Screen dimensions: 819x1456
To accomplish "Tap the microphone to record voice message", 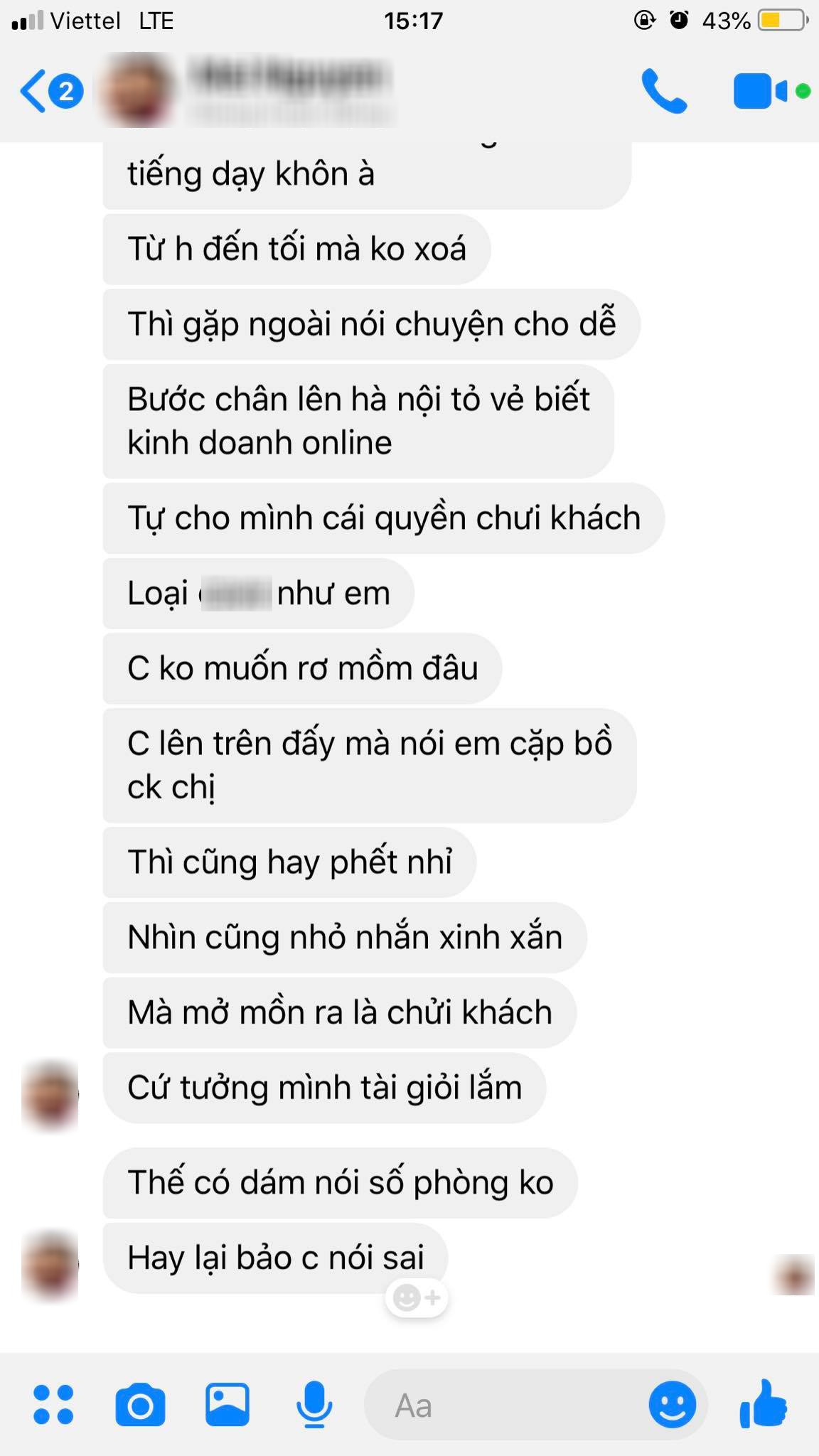I will [314, 1404].
